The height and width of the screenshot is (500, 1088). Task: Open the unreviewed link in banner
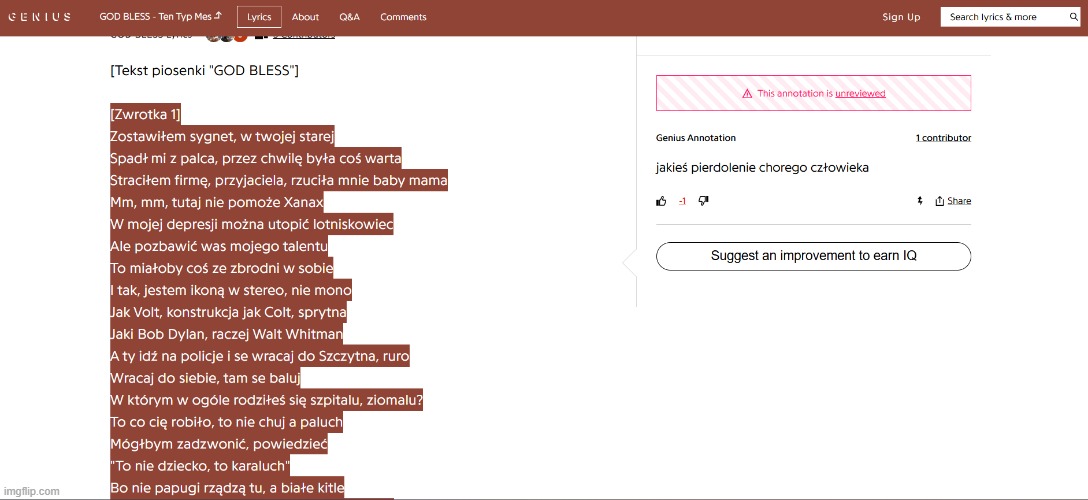(x=860, y=93)
